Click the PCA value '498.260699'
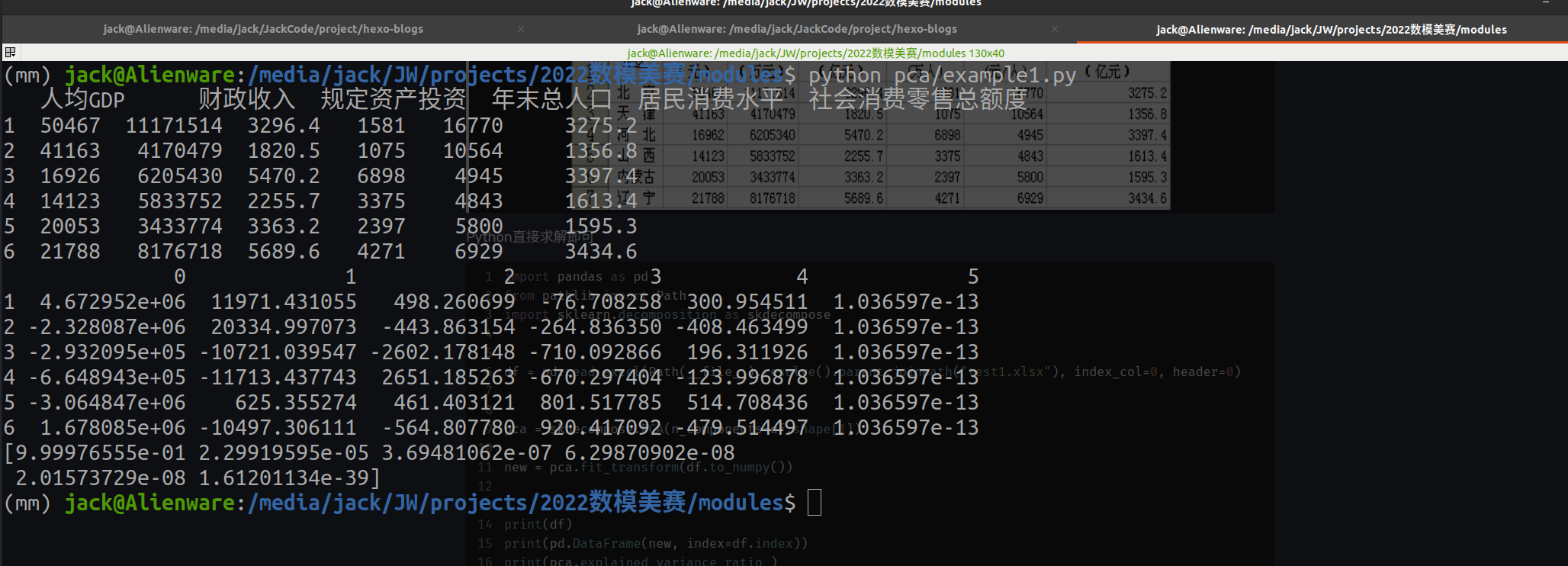Screen dimensions: 1568x566 (455, 301)
